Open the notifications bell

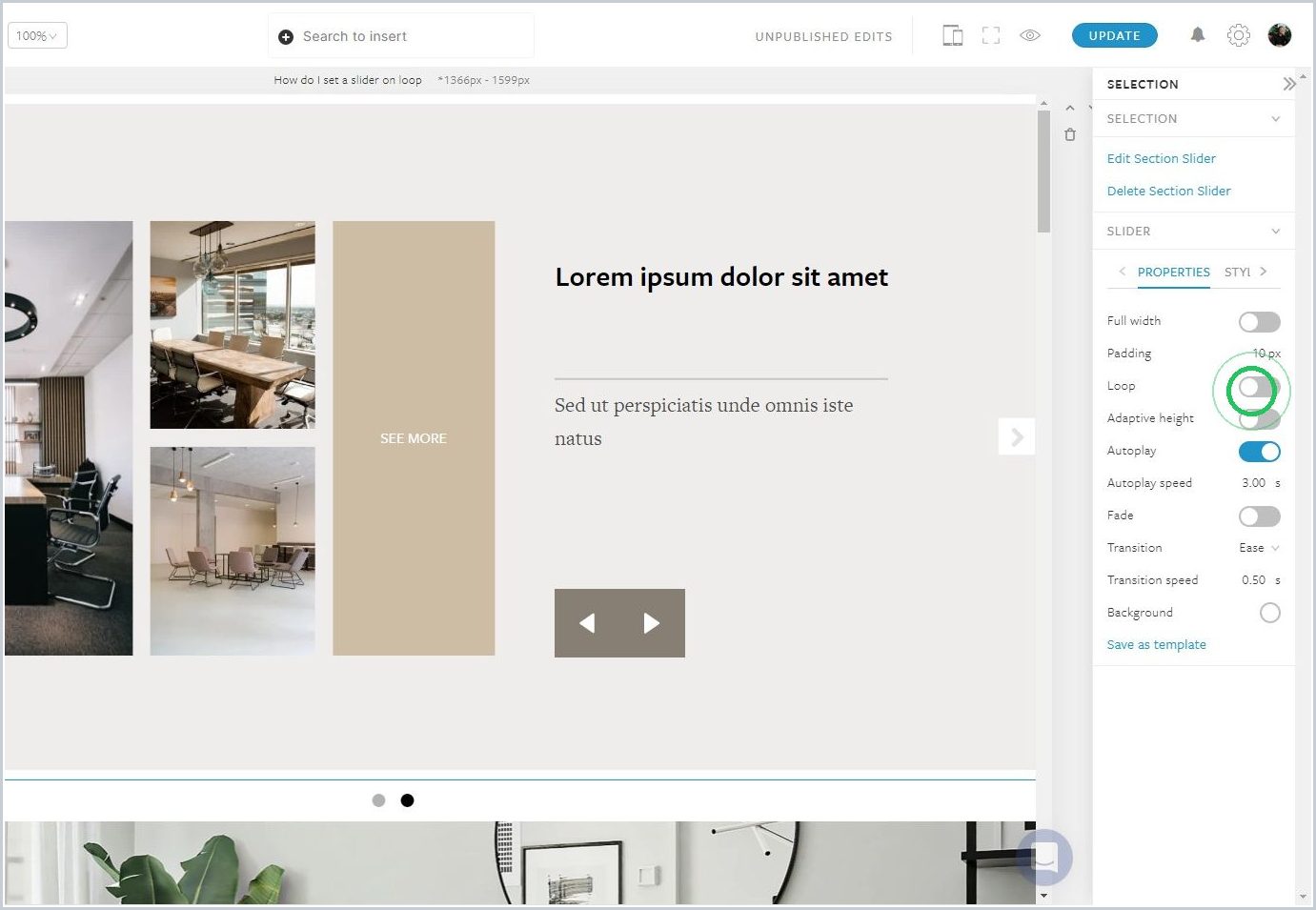(x=1198, y=35)
